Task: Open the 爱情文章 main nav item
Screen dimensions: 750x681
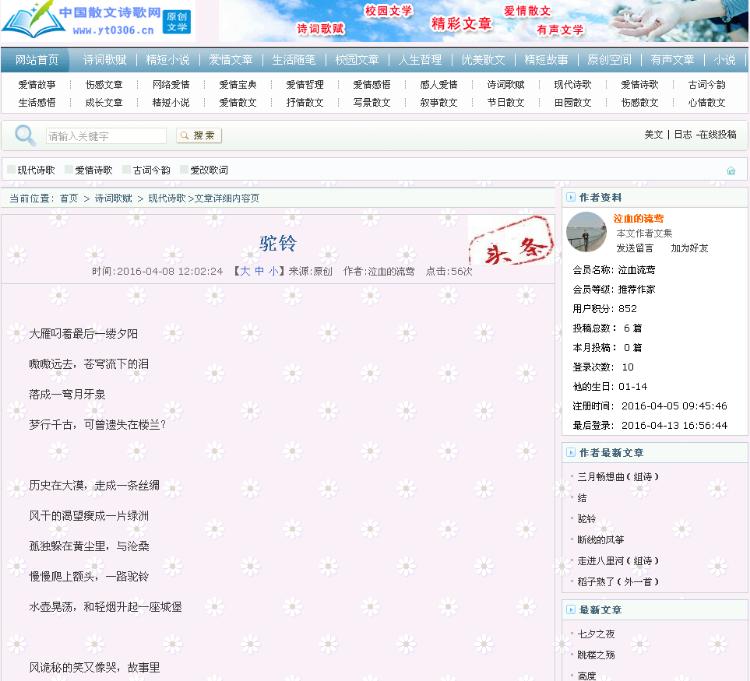Action: 231,60
